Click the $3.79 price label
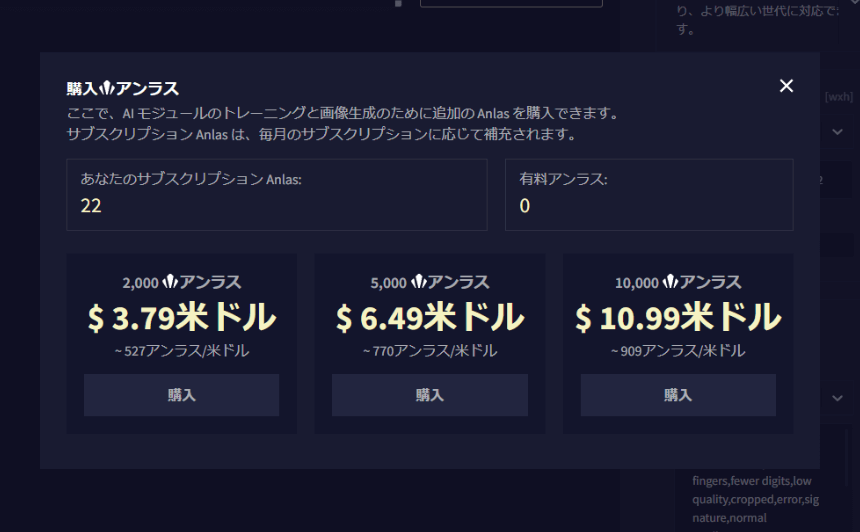The image size is (860, 532). [181, 318]
